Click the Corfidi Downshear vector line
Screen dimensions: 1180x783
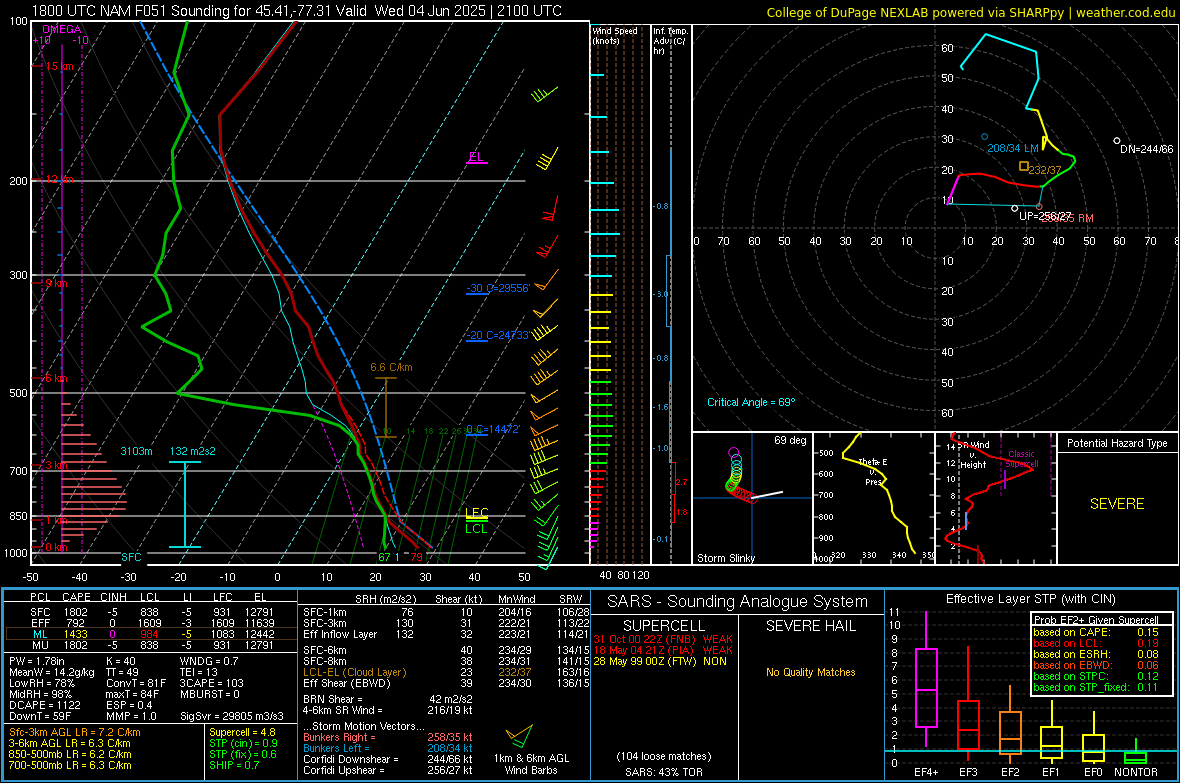tap(388, 759)
